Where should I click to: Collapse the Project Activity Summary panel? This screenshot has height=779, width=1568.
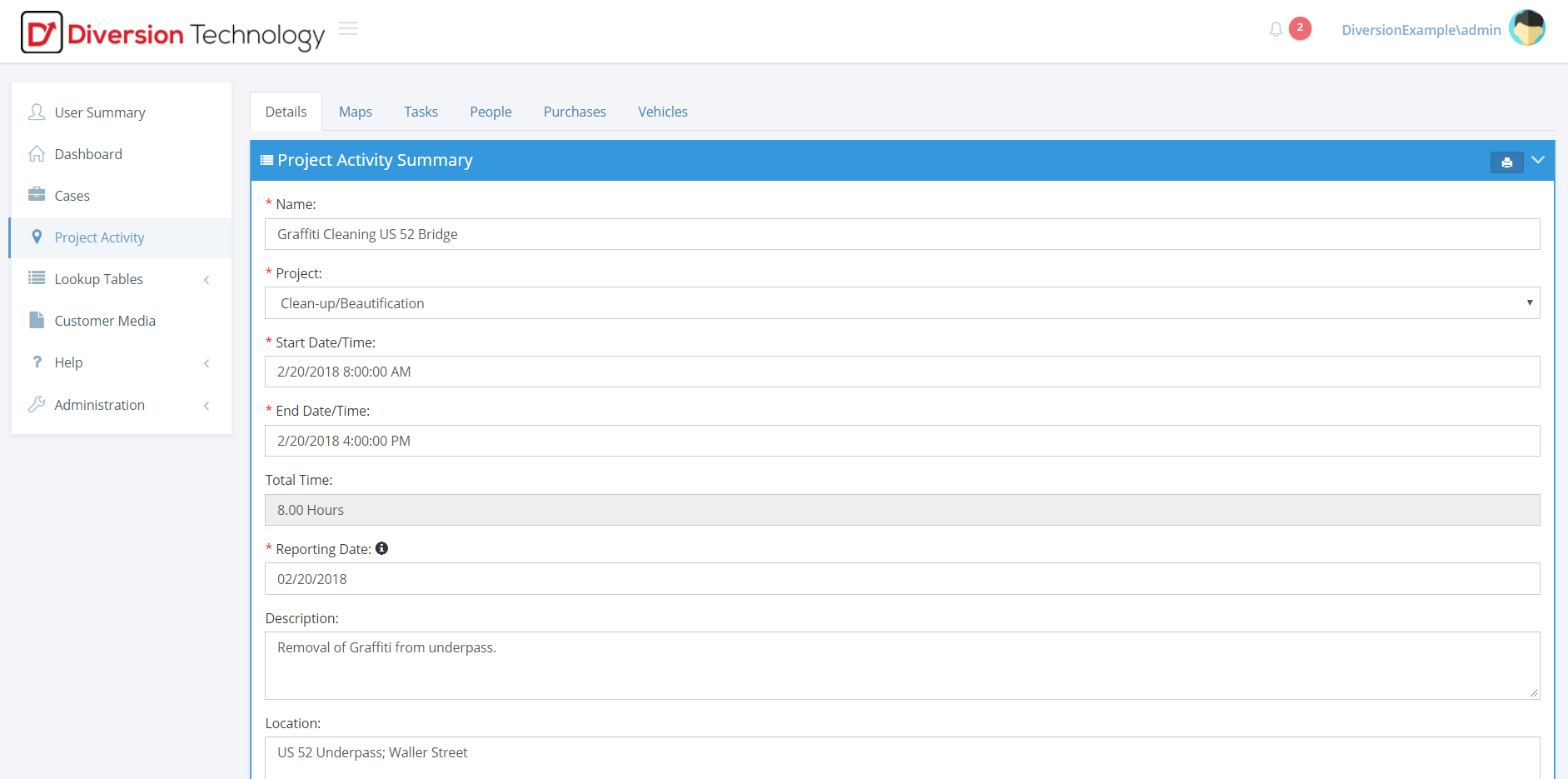(x=1537, y=160)
